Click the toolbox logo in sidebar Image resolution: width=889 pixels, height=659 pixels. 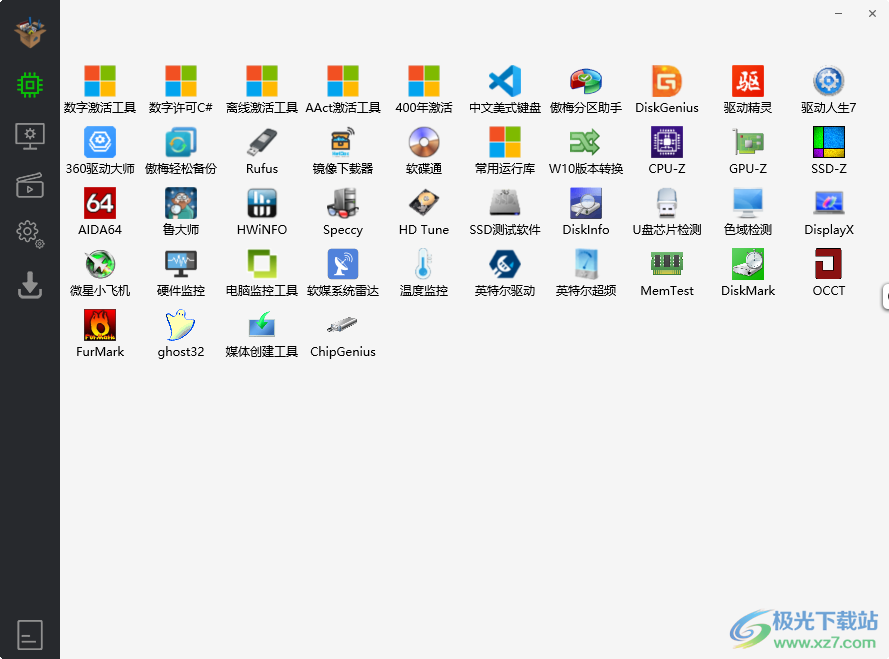pyautogui.click(x=30, y=32)
